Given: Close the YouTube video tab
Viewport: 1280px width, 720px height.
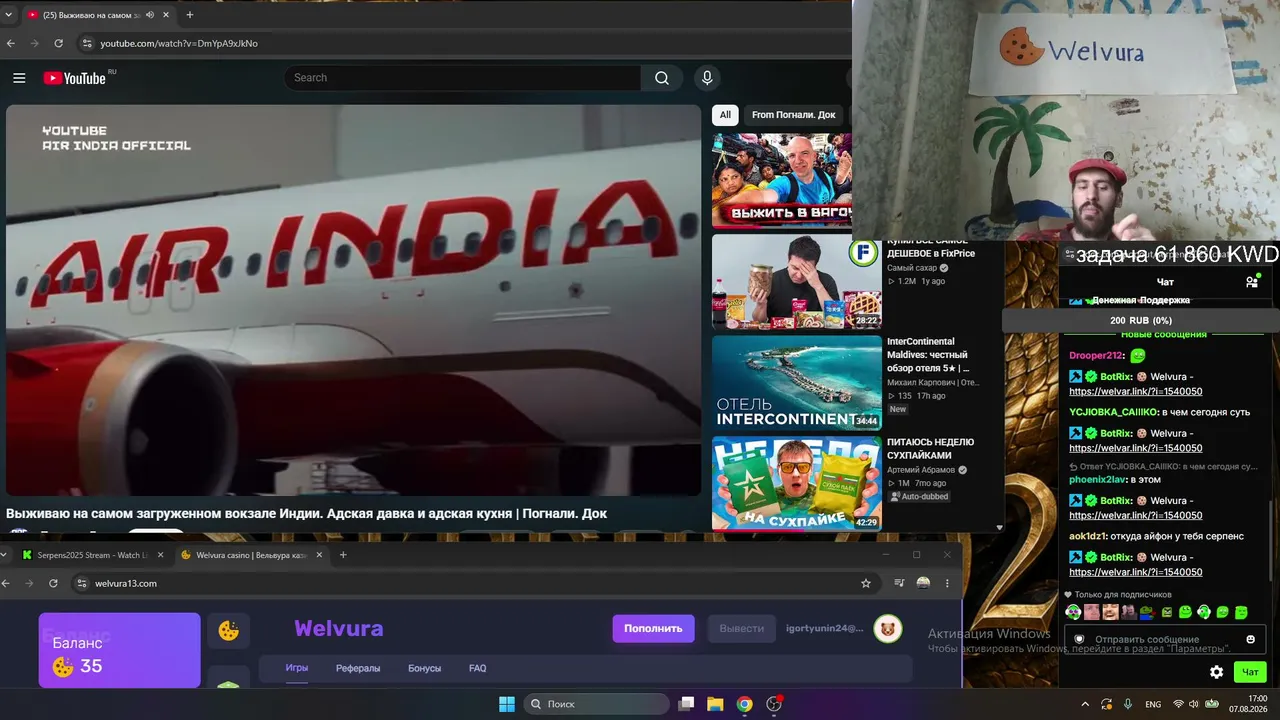Looking at the screenshot, I should coord(168,15).
